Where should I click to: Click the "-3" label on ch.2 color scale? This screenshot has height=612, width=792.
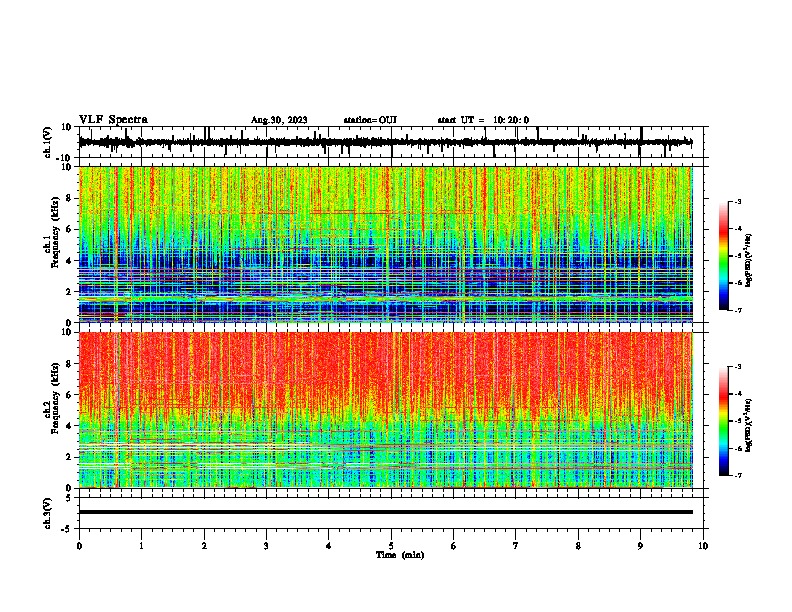point(738,367)
